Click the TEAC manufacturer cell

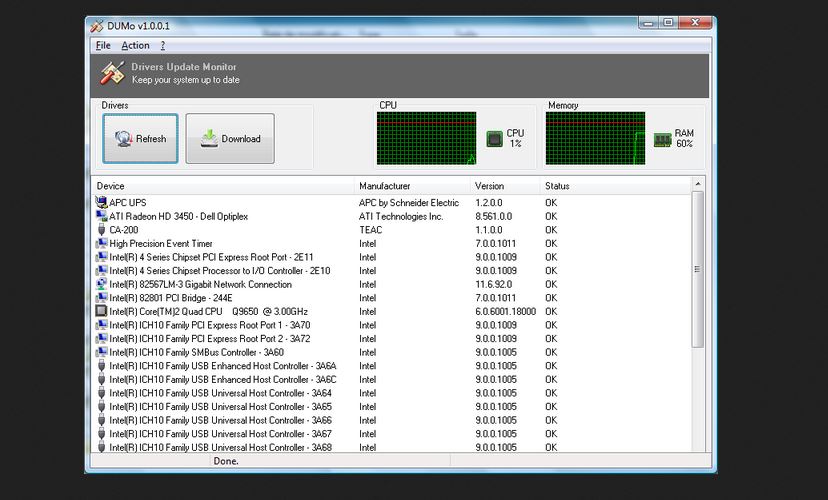click(370, 230)
